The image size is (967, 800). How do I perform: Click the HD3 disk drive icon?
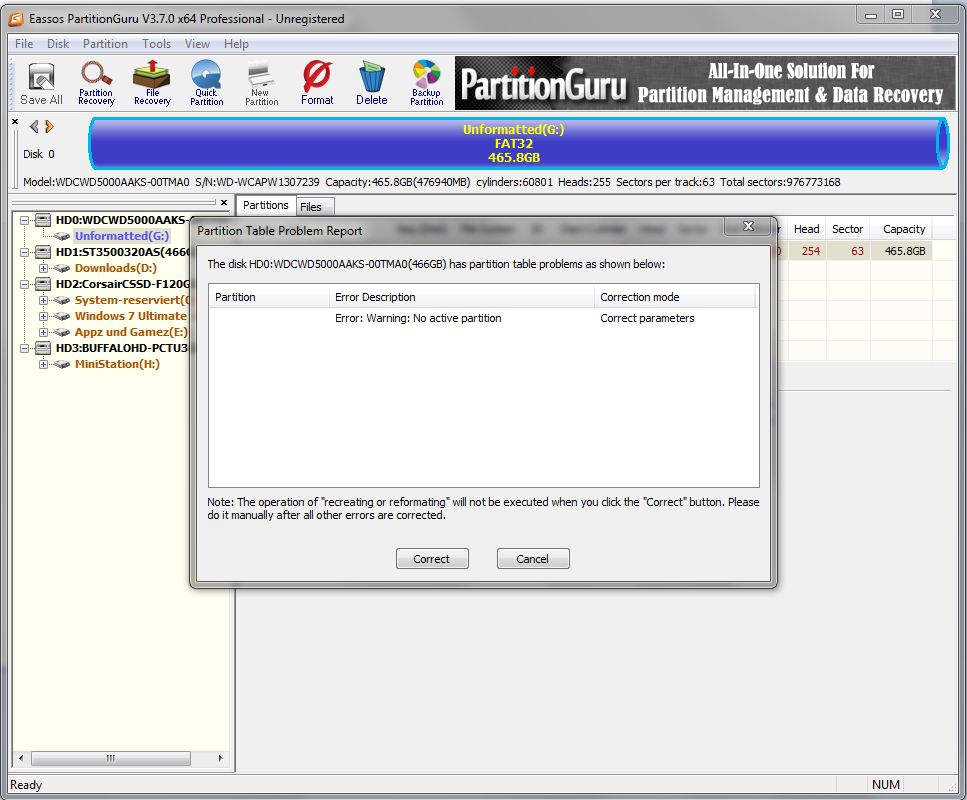(43, 348)
